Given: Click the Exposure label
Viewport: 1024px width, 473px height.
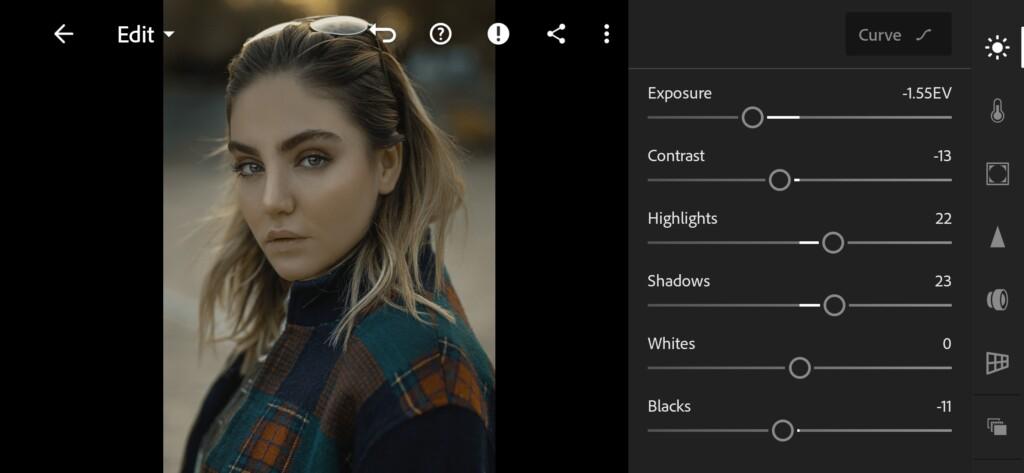Looking at the screenshot, I should click(679, 93).
